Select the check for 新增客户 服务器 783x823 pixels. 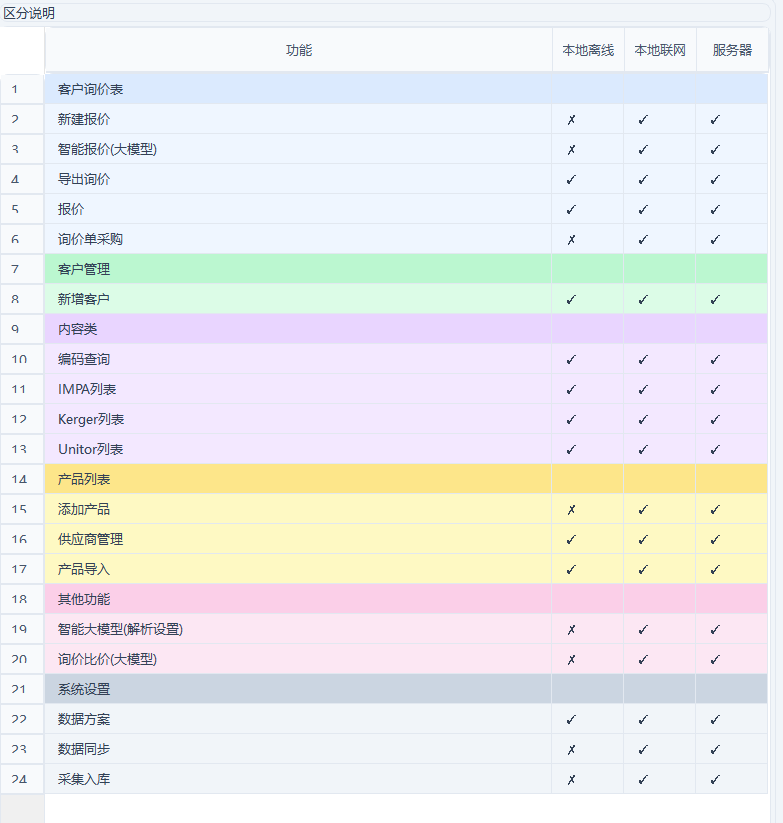[715, 300]
